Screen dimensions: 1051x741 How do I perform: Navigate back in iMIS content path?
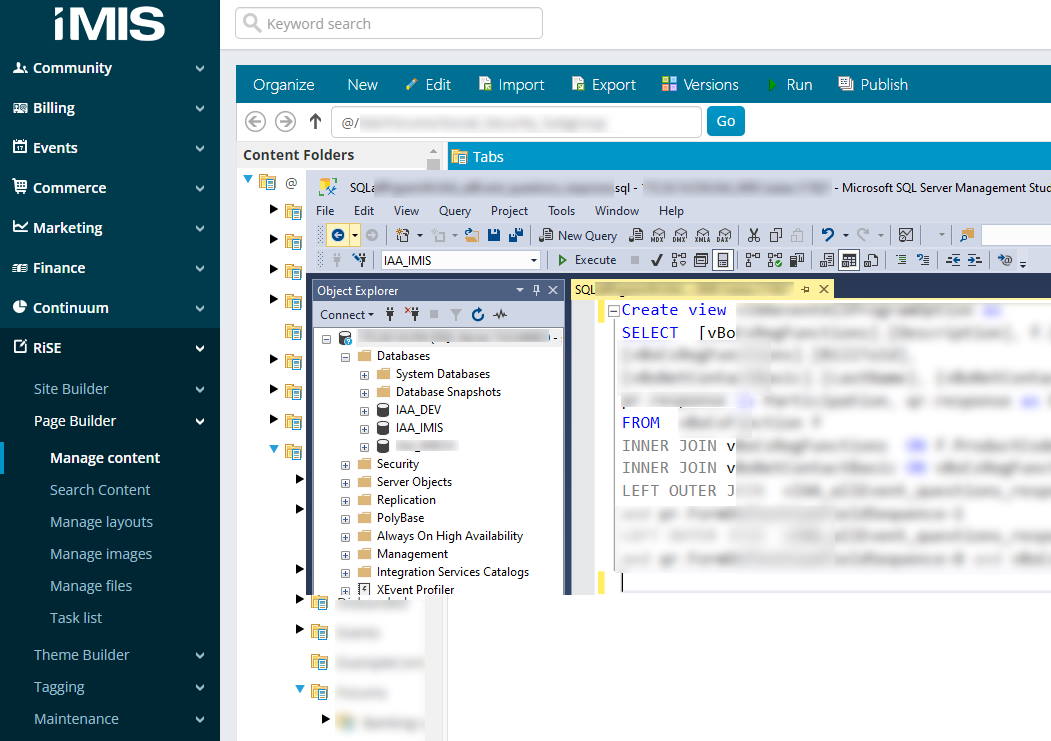click(255, 121)
